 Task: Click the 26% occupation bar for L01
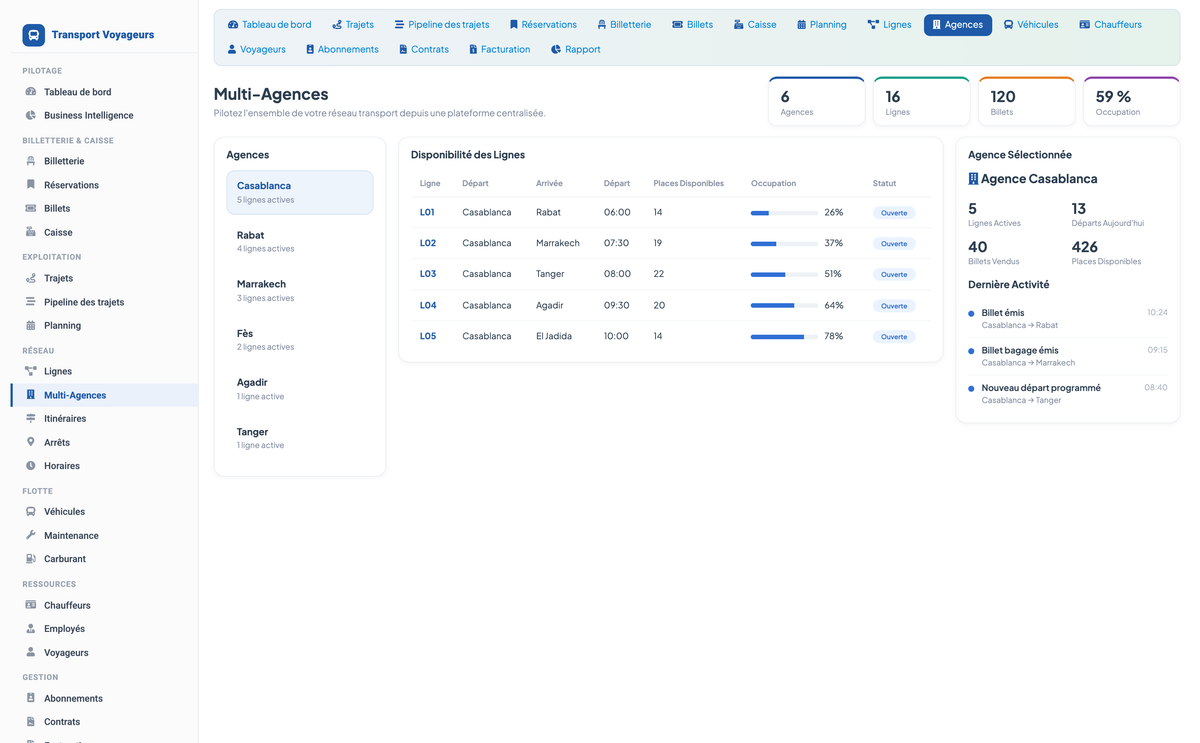[784, 213]
